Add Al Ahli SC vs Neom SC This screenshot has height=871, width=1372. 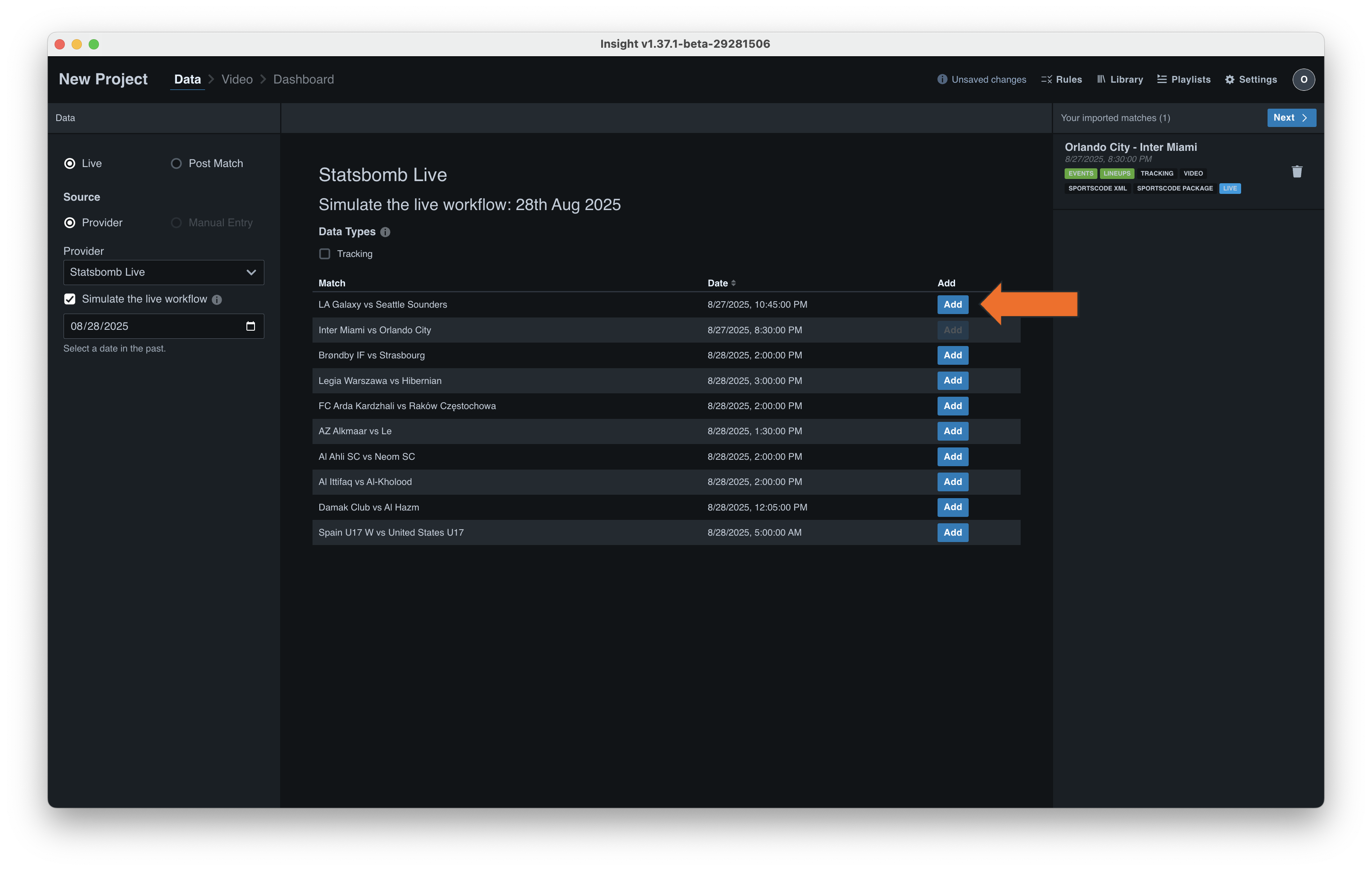coord(952,456)
